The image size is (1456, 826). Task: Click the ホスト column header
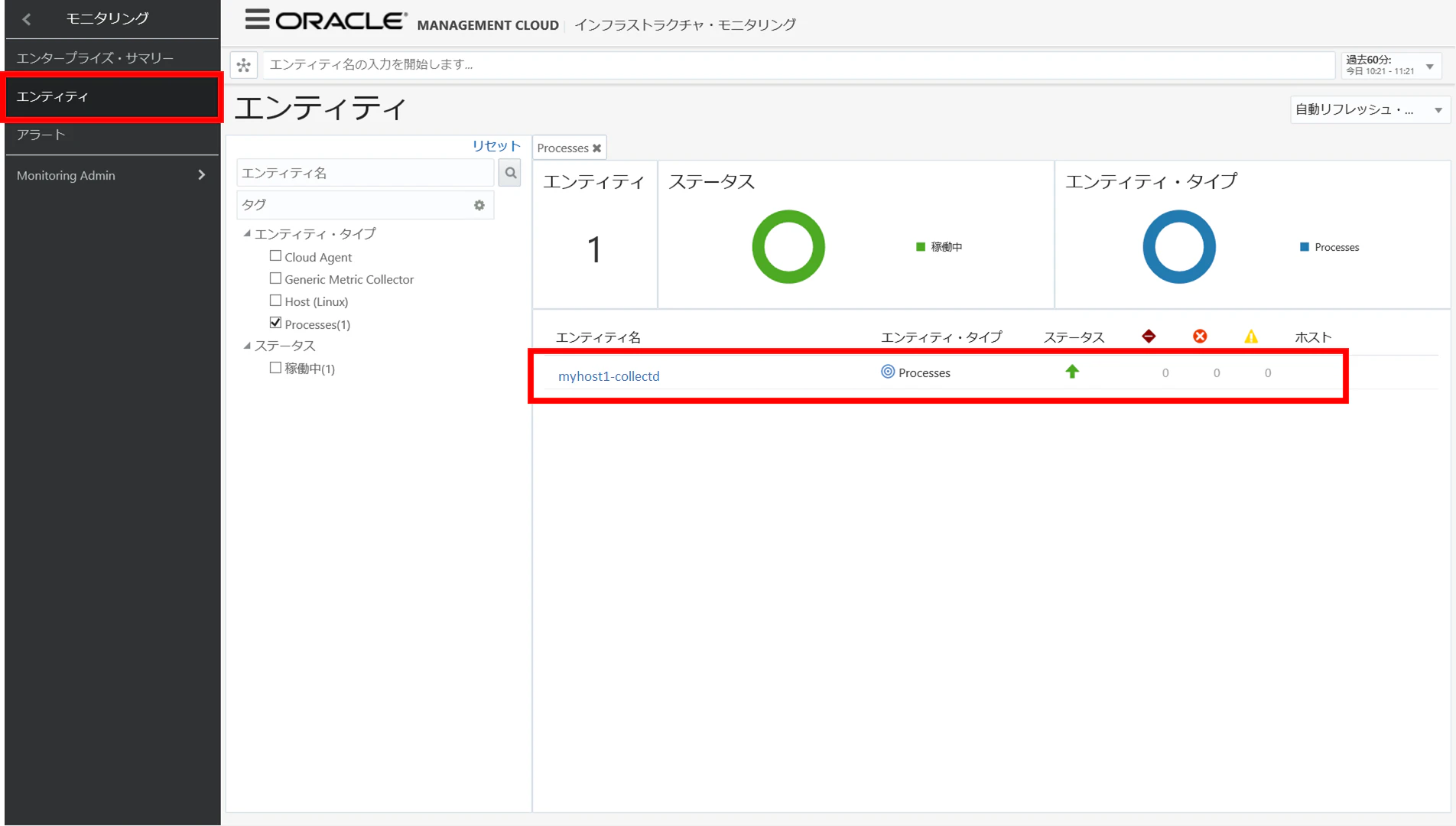(x=1313, y=337)
